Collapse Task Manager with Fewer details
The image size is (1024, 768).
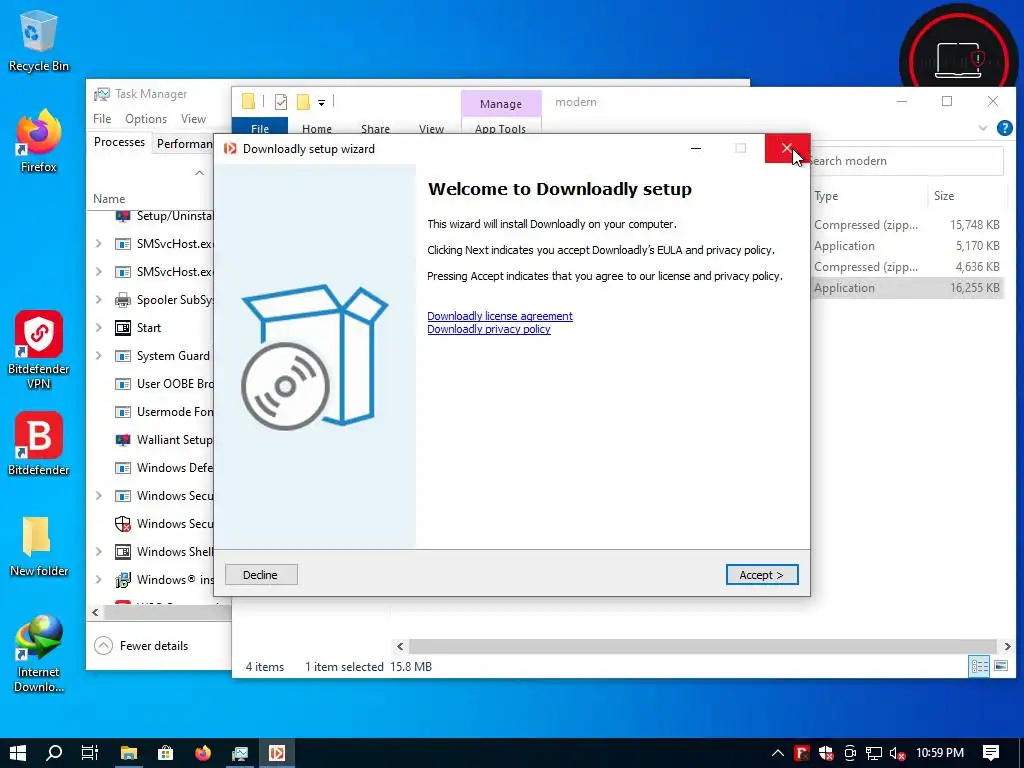142,646
